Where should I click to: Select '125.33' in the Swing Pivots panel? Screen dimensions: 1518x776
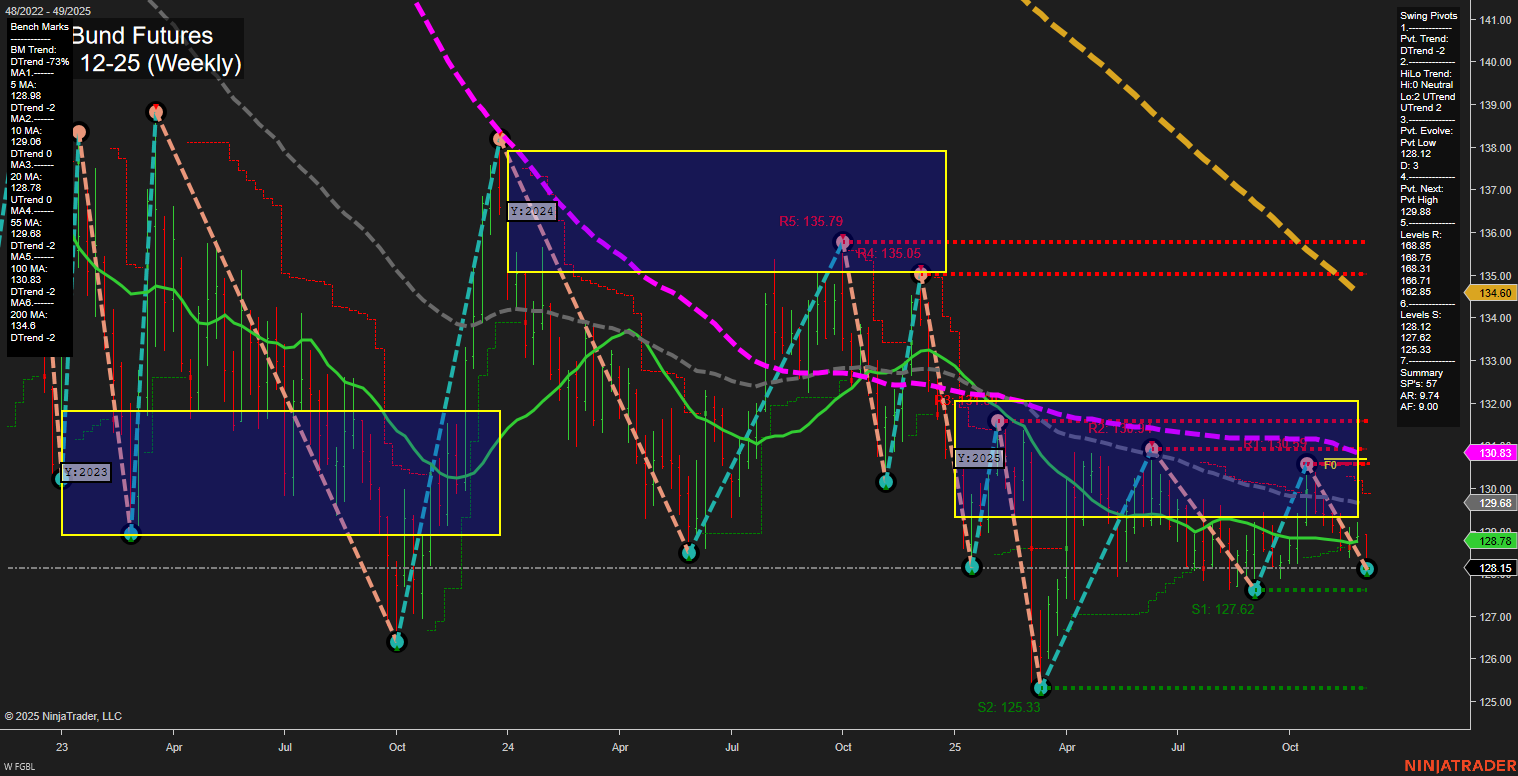1415,349
